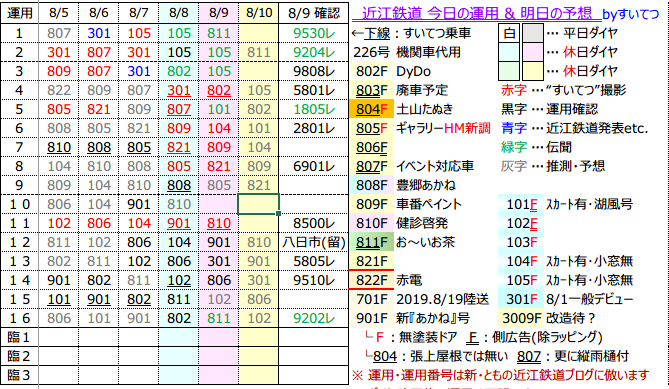
Task: Select the 822F cell beside 赤電
Action: click(x=372, y=280)
